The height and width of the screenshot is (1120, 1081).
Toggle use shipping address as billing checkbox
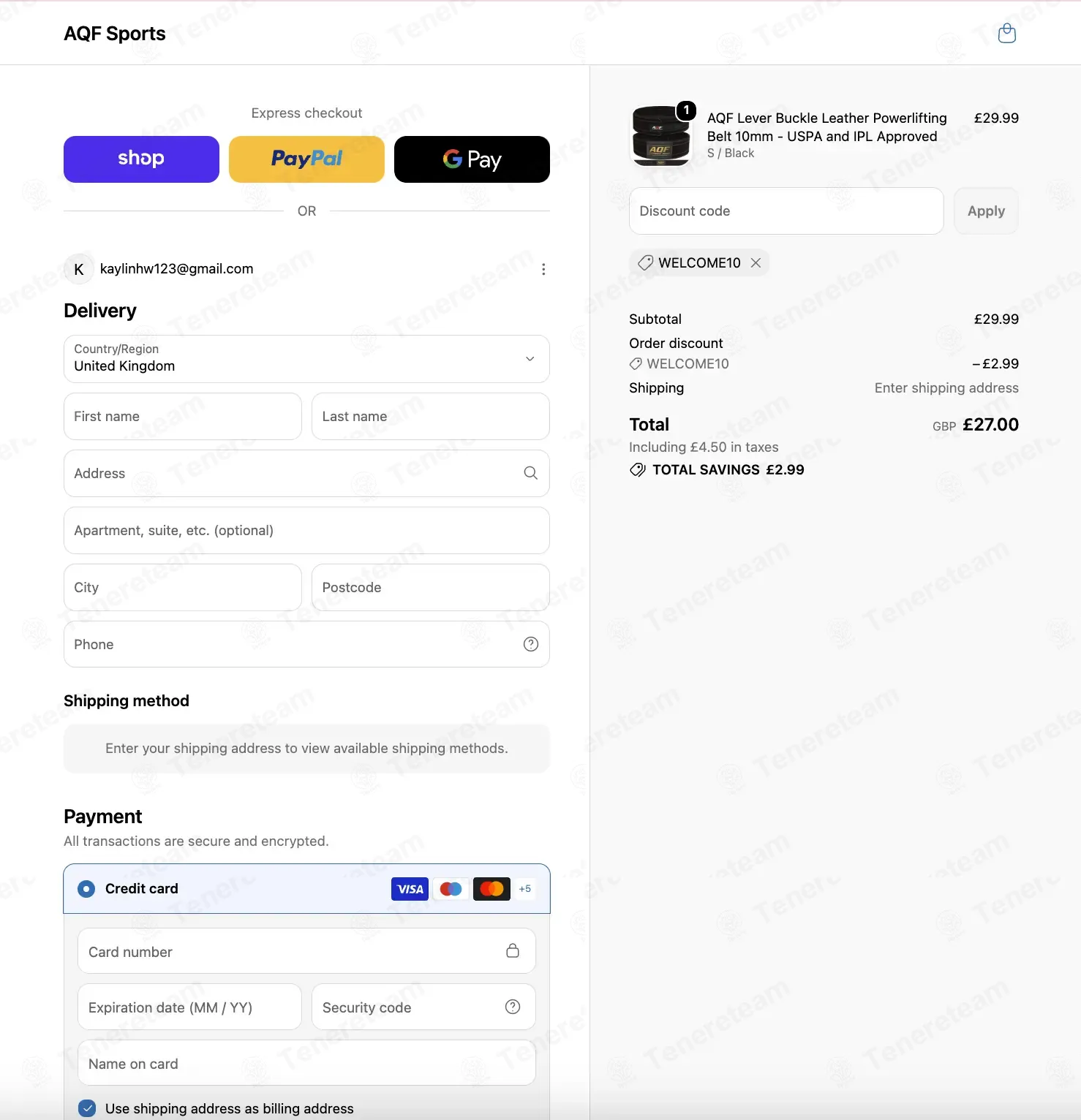coord(87,1108)
